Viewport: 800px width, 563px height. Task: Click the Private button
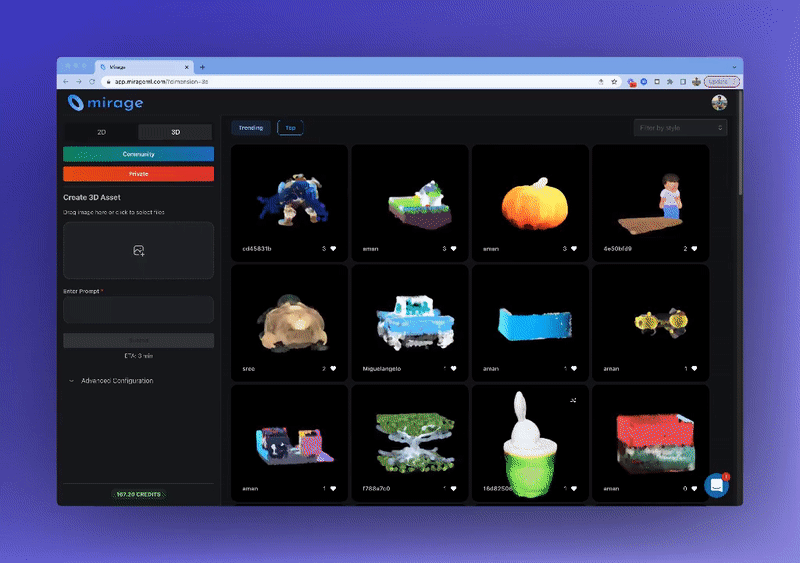(x=138, y=173)
